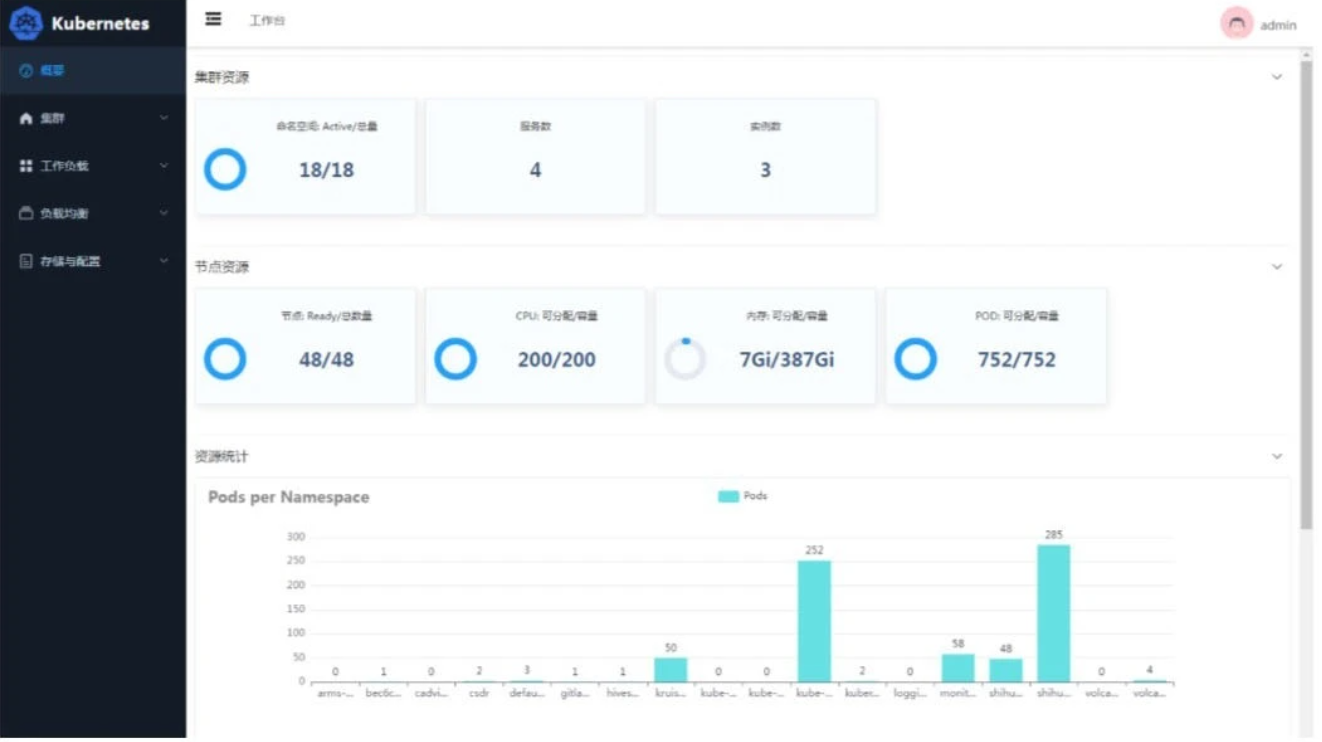Toggle the hamburger sidebar menu icon
Viewport: 1322px width, 742px height.
coord(213,19)
